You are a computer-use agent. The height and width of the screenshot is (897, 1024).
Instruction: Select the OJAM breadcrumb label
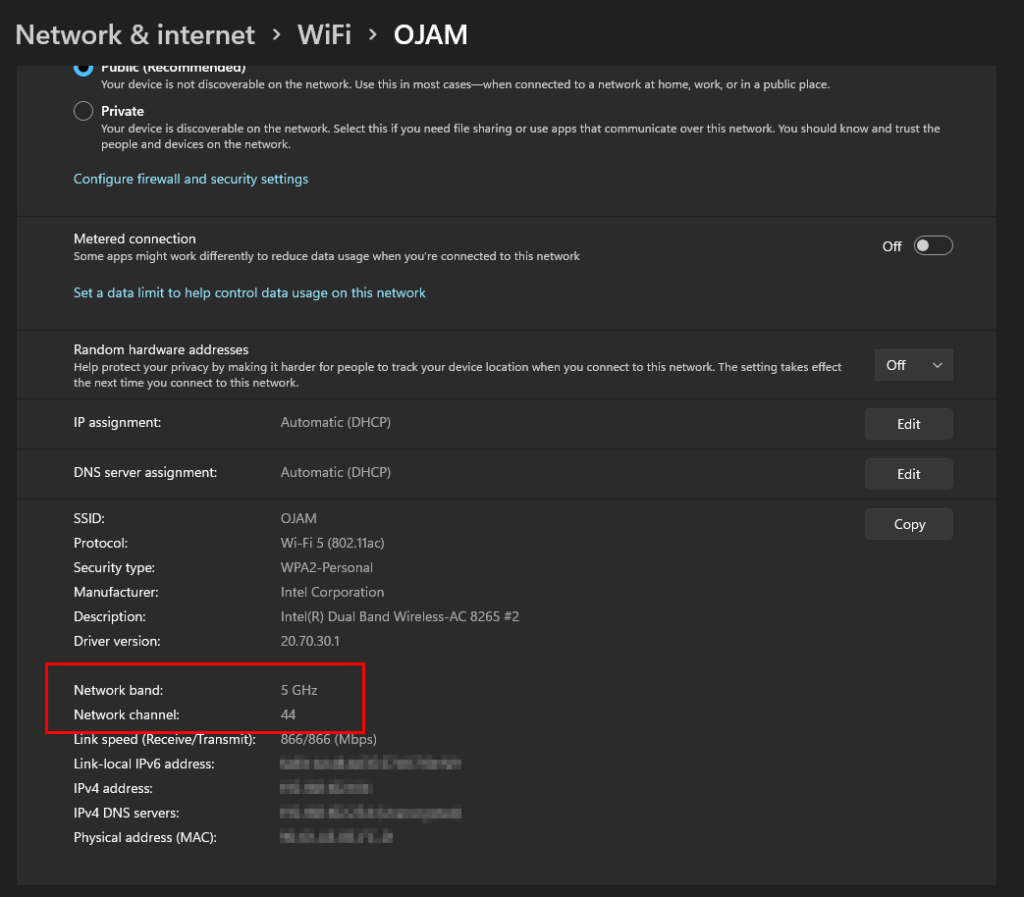pyautogui.click(x=430, y=34)
